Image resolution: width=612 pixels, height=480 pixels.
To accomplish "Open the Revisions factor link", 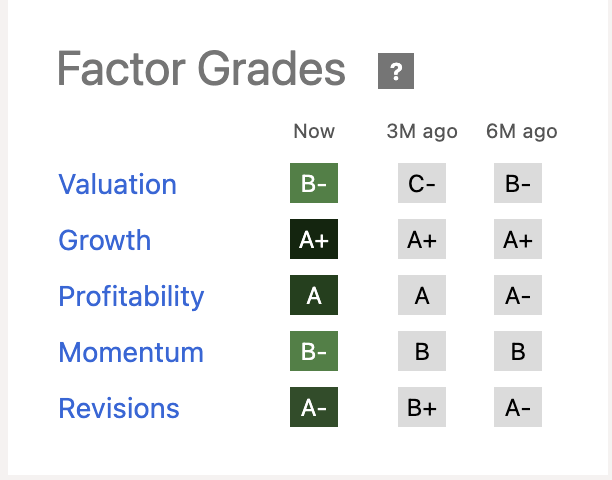I will pos(119,409).
